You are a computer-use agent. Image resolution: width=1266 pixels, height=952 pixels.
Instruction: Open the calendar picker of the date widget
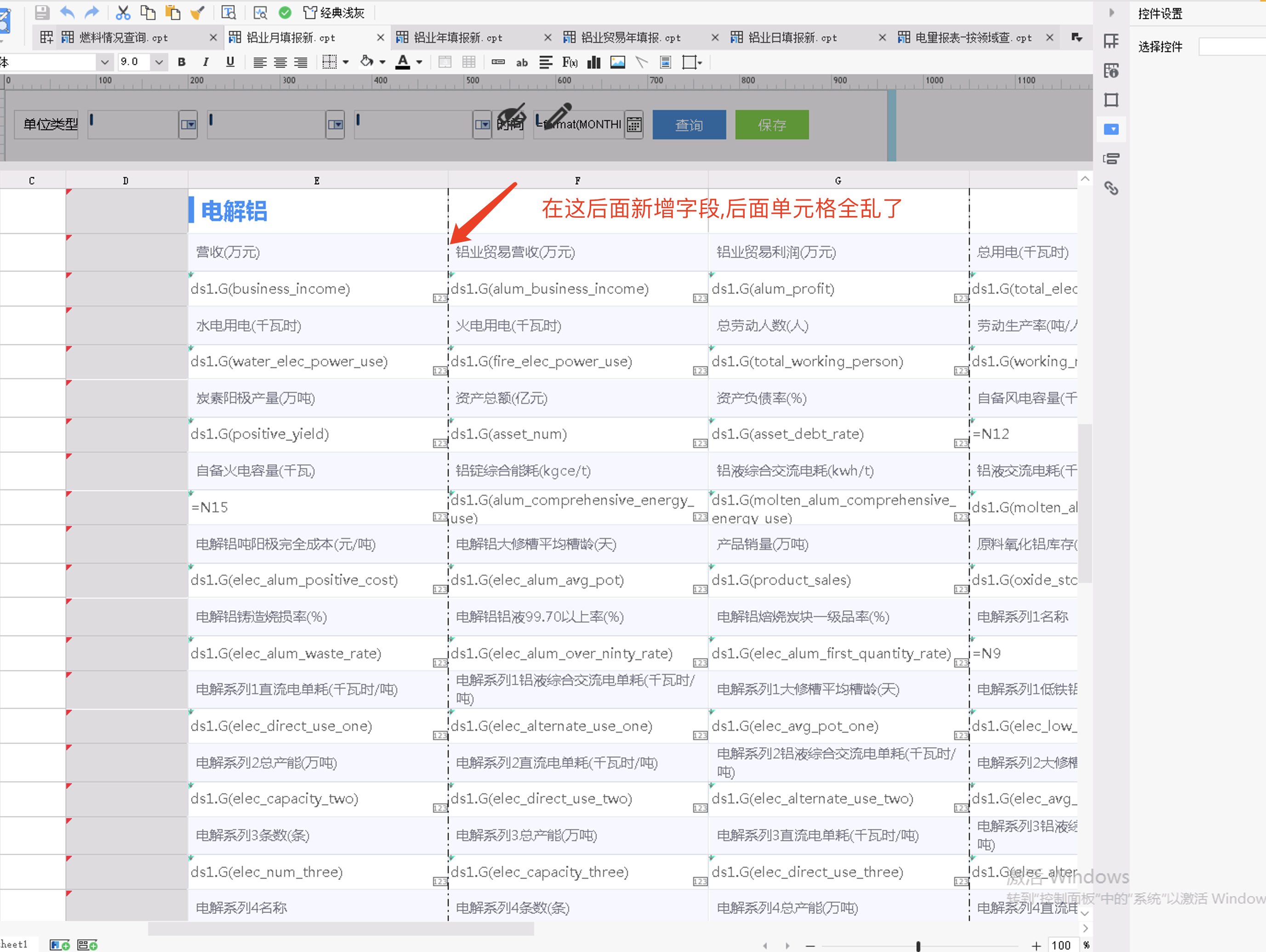point(633,125)
